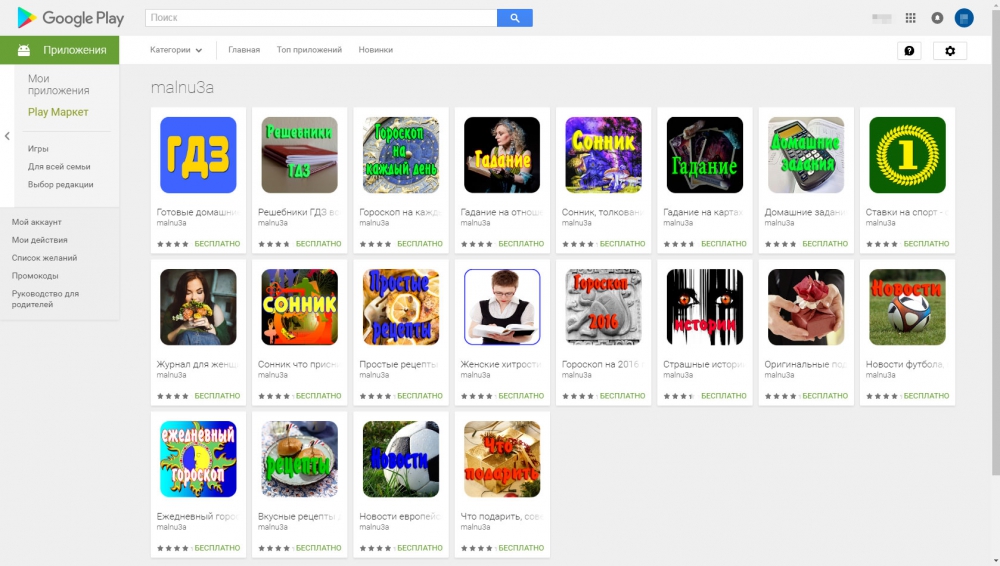1000x566 pixels.
Task: Go to Мои приложения in sidebar
Action: coord(59,84)
